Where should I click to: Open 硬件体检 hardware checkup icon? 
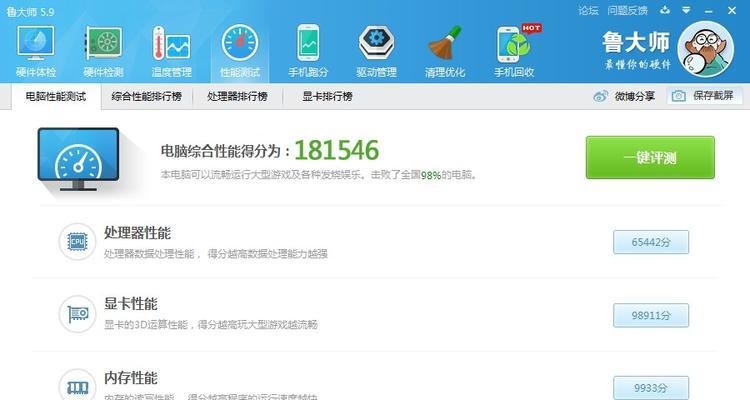coord(36,43)
